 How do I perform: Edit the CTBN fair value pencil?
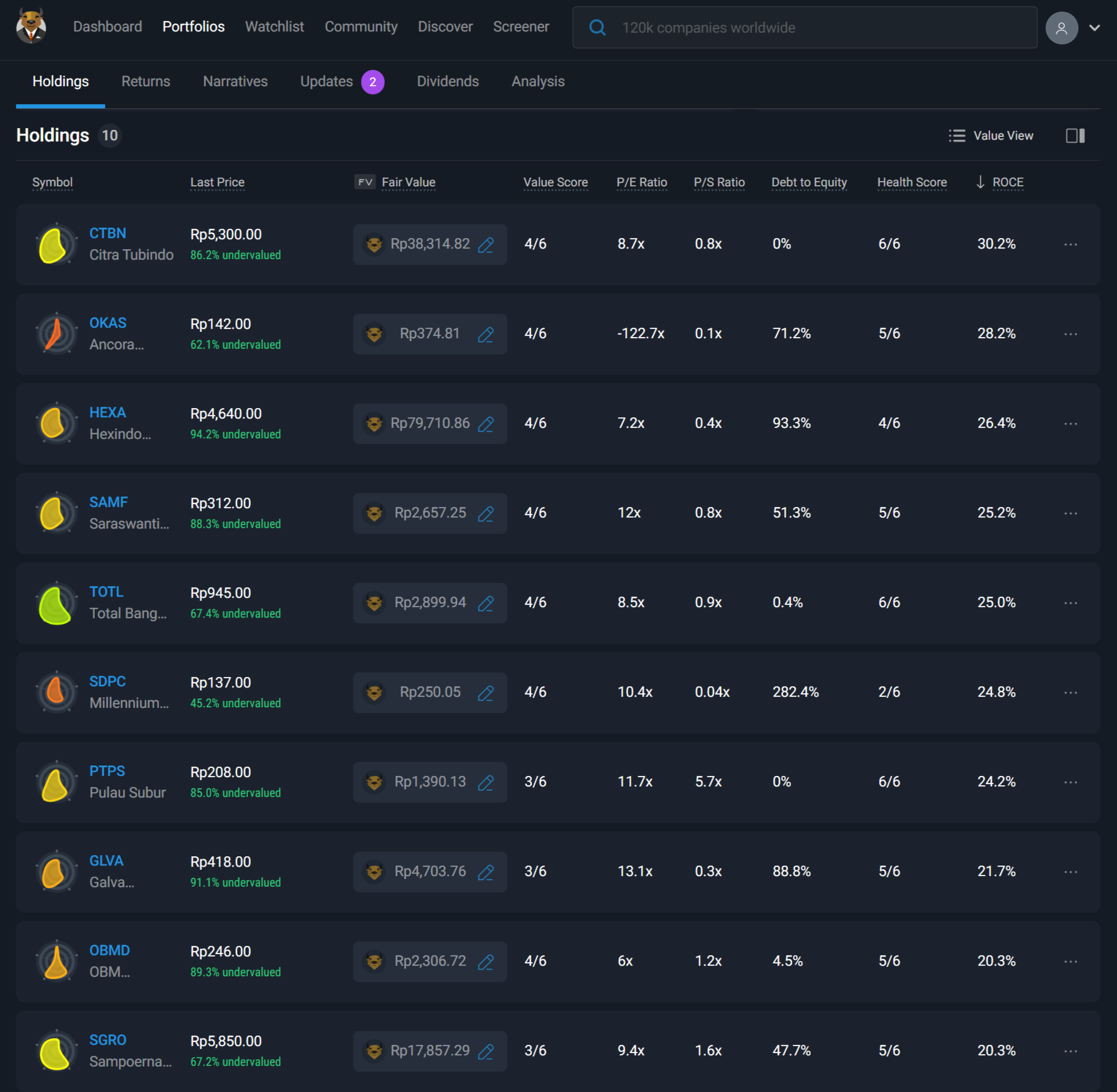(486, 244)
